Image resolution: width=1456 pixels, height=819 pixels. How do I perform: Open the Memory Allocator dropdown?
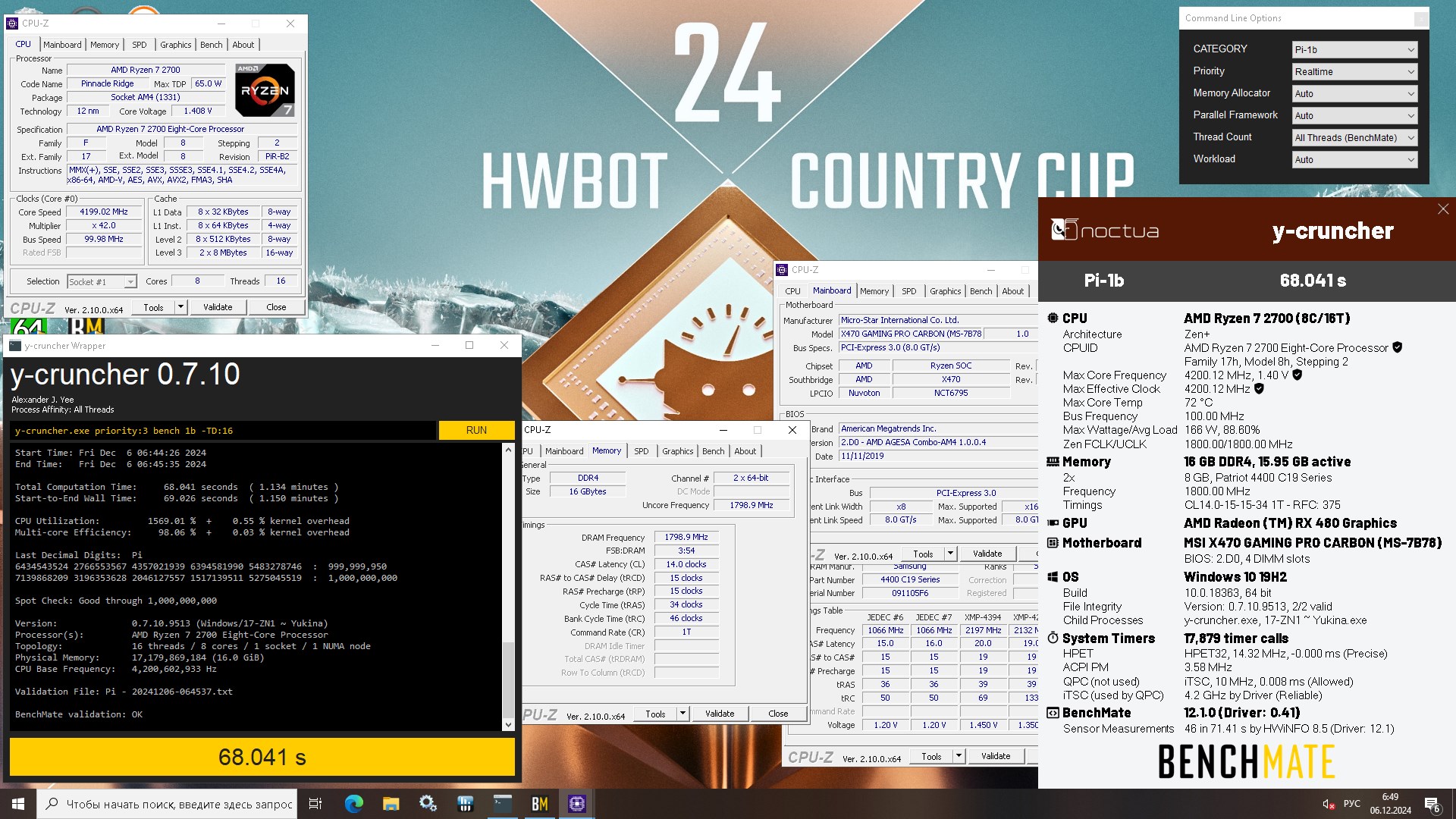pyautogui.click(x=1354, y=94)
